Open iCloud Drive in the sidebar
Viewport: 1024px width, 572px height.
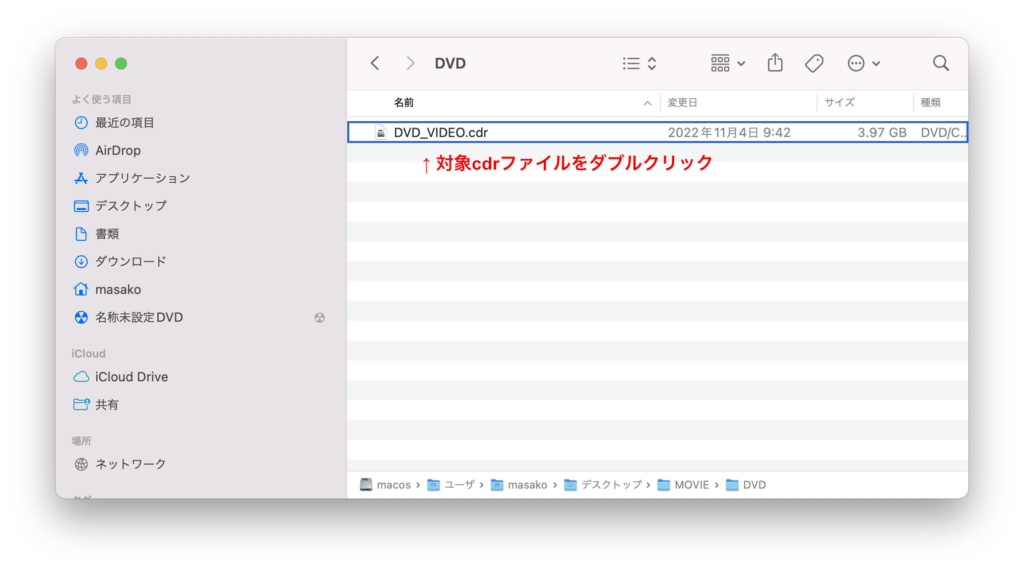pos(131,377)
